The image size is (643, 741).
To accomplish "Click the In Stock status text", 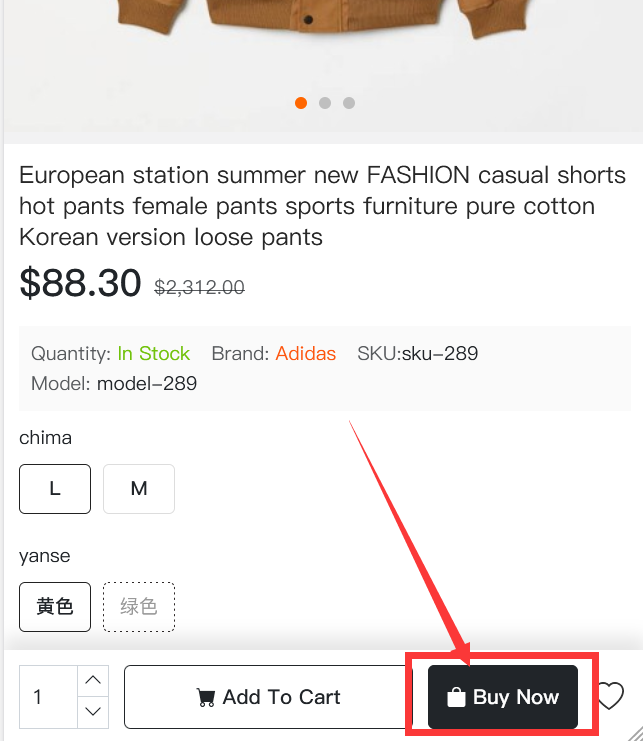I will [154, 353].
